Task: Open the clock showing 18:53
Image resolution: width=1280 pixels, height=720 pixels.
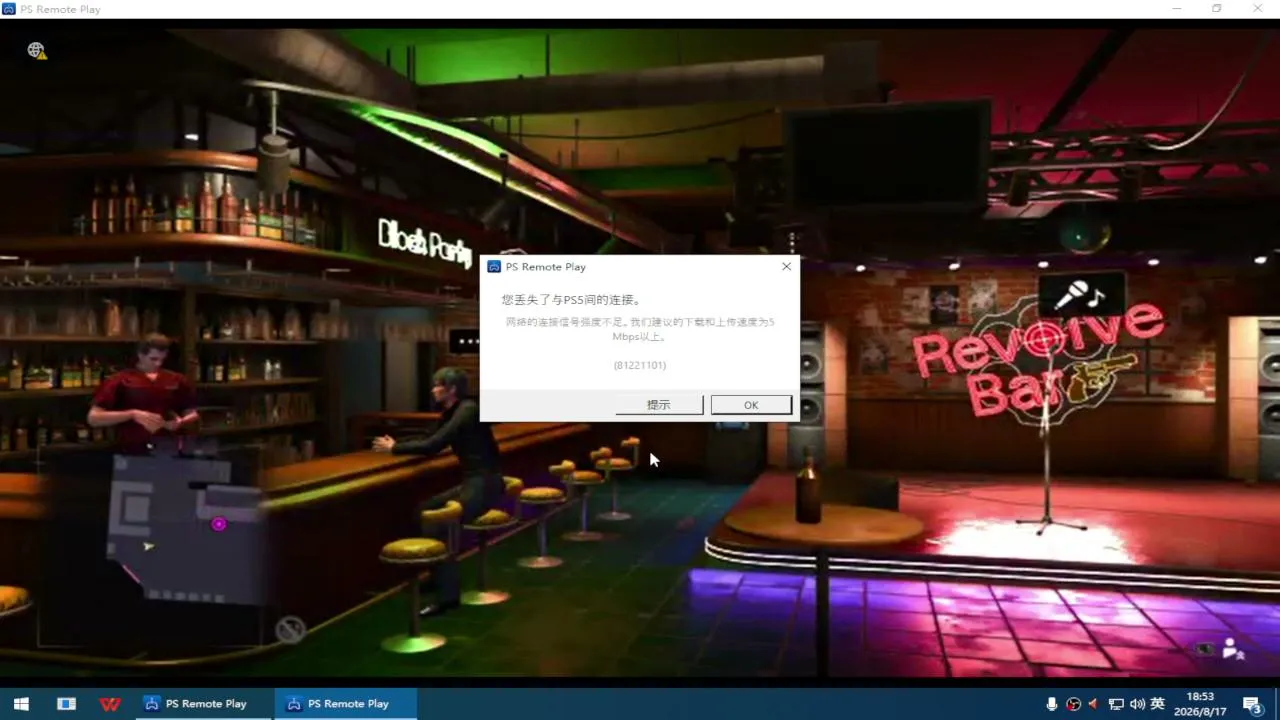Action: tap(1200, 704)
